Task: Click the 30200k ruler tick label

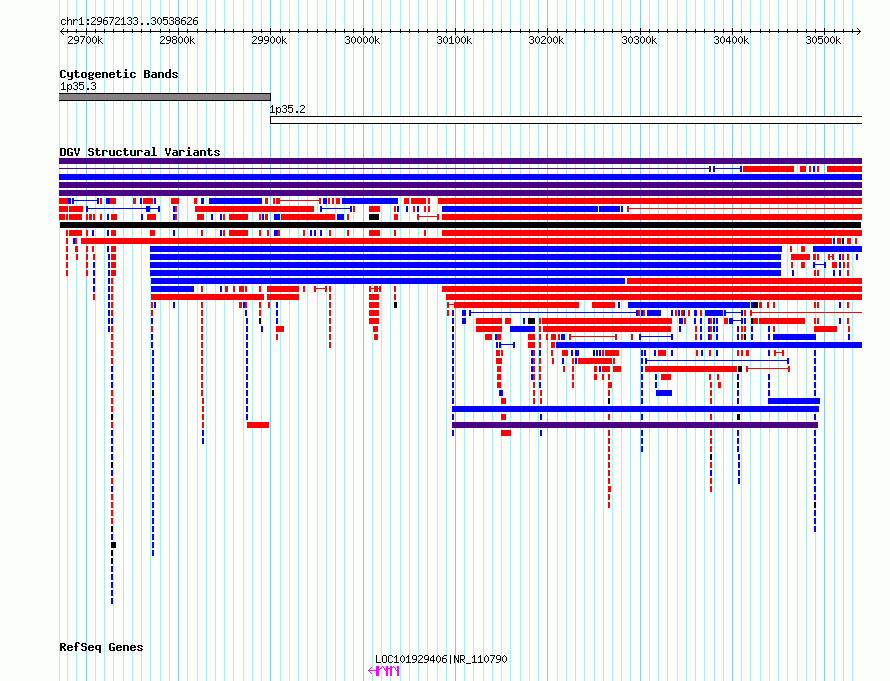Action: point(546,40)
